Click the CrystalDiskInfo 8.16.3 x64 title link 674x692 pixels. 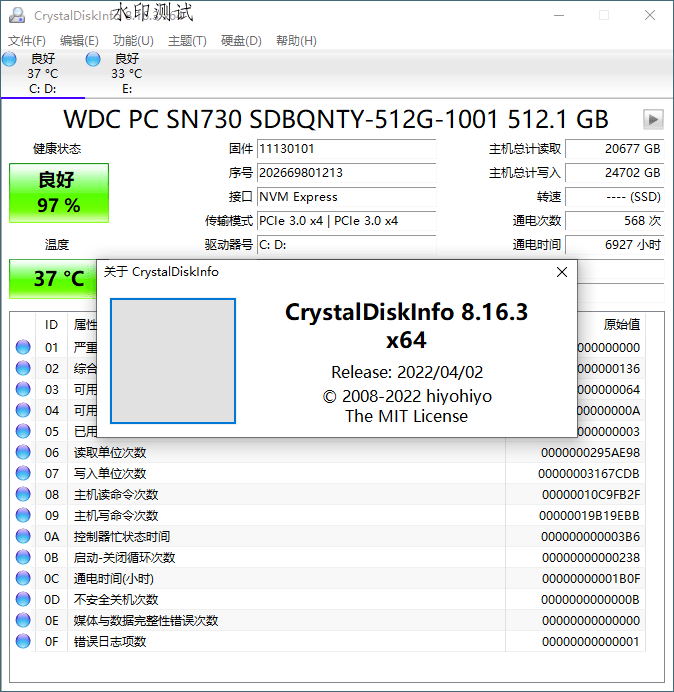[x=406, y=326]
